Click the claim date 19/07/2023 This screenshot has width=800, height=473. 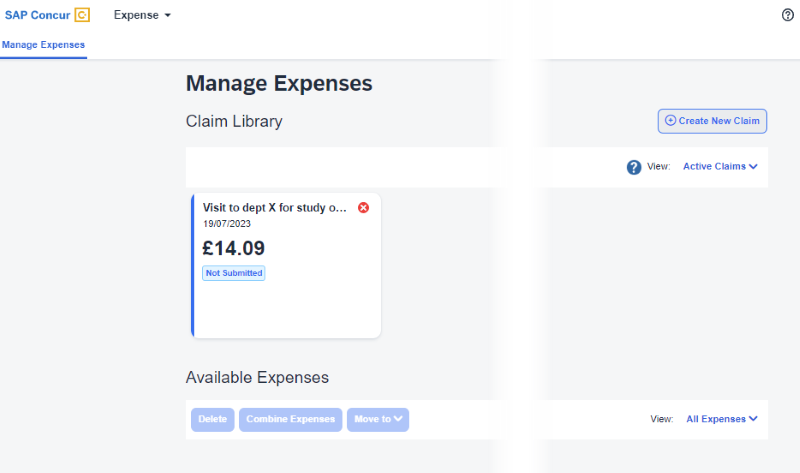227,224
